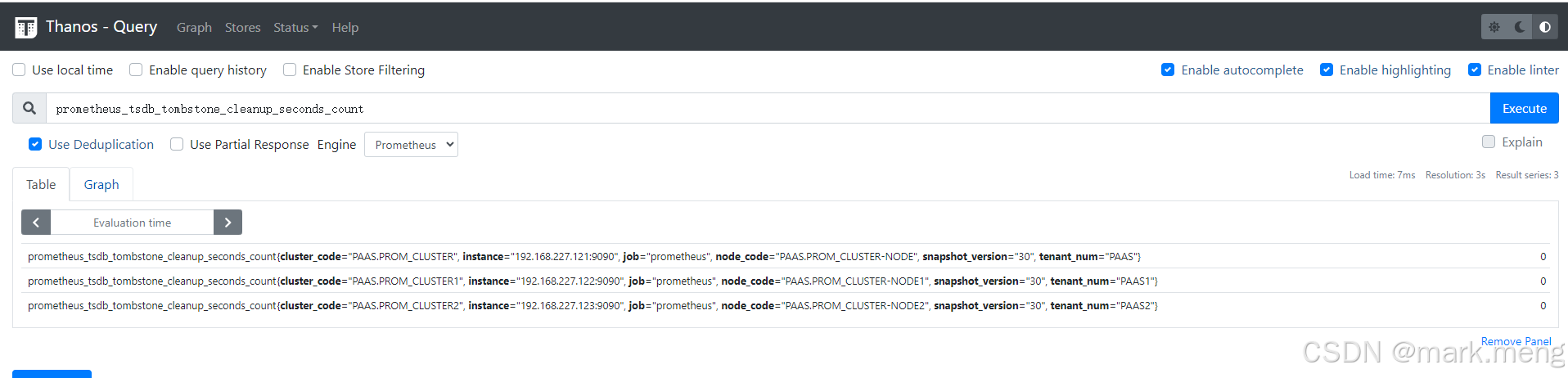
Task: Select result row for PAAS.PROM_CLUSTER1
Action: 786,281
